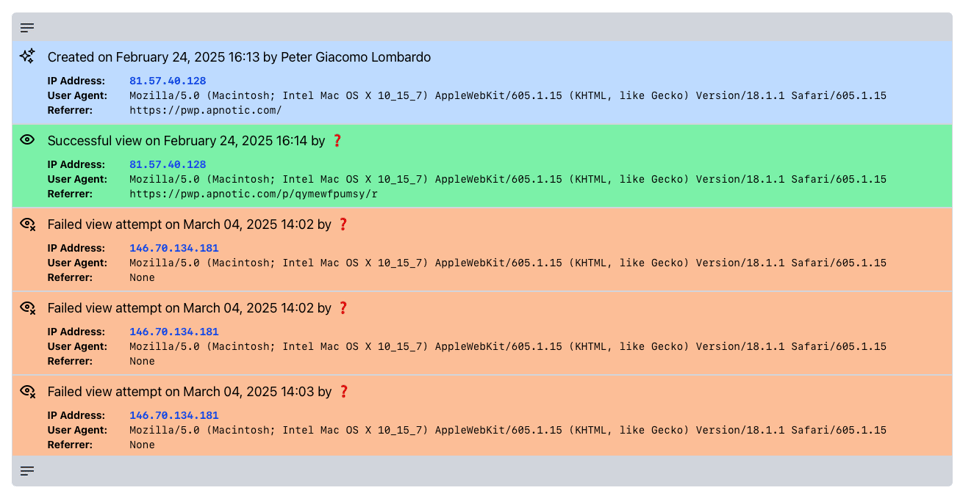Click red question mark on first 14:02 failed attempt

(x=343, y=225)
